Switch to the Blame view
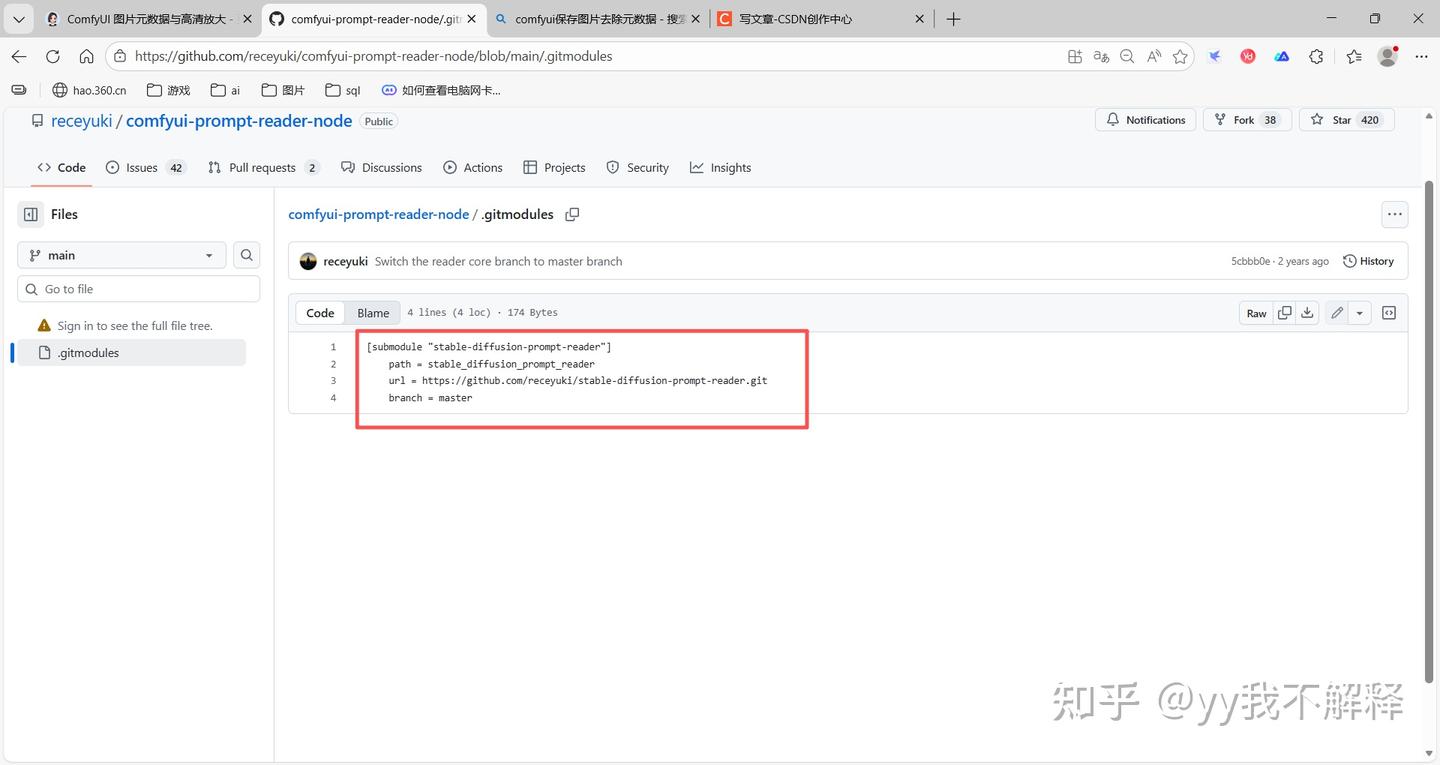1440x765 pixels. click(372, 312)
